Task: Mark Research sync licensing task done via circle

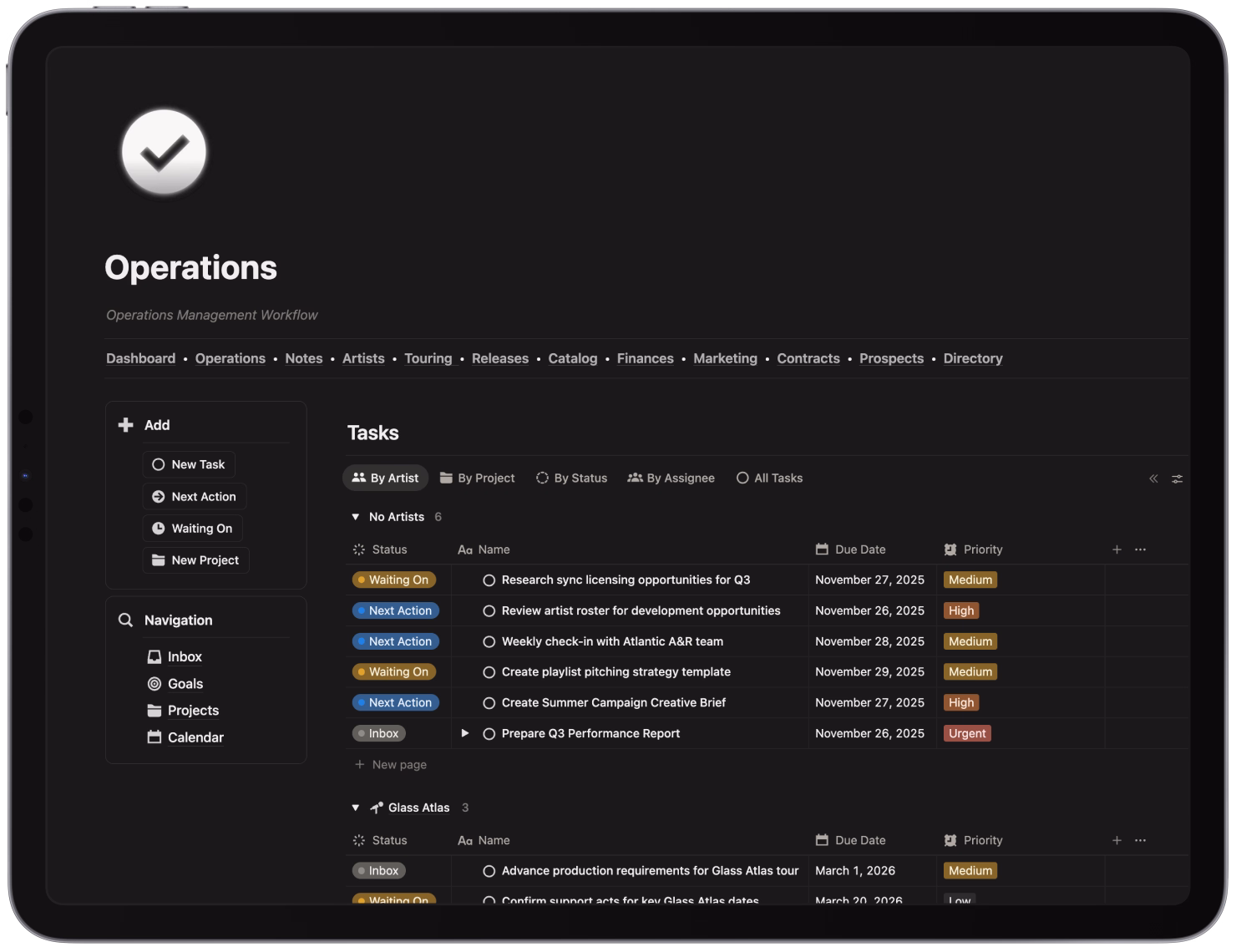Action: tap(489, 580)
